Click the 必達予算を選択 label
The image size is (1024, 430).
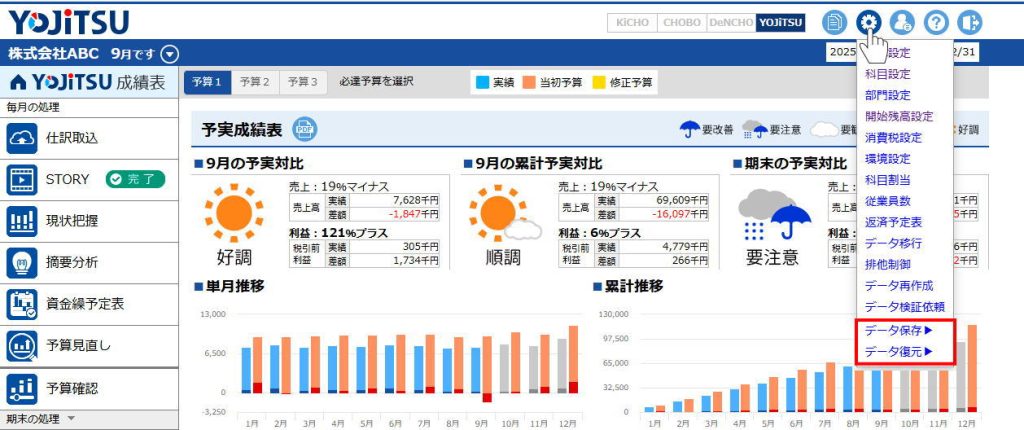coord(376,82)
